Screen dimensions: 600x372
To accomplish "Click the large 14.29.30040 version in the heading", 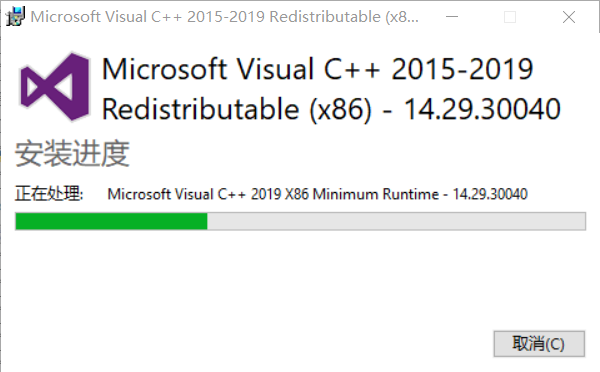I will tap(482, 109).
